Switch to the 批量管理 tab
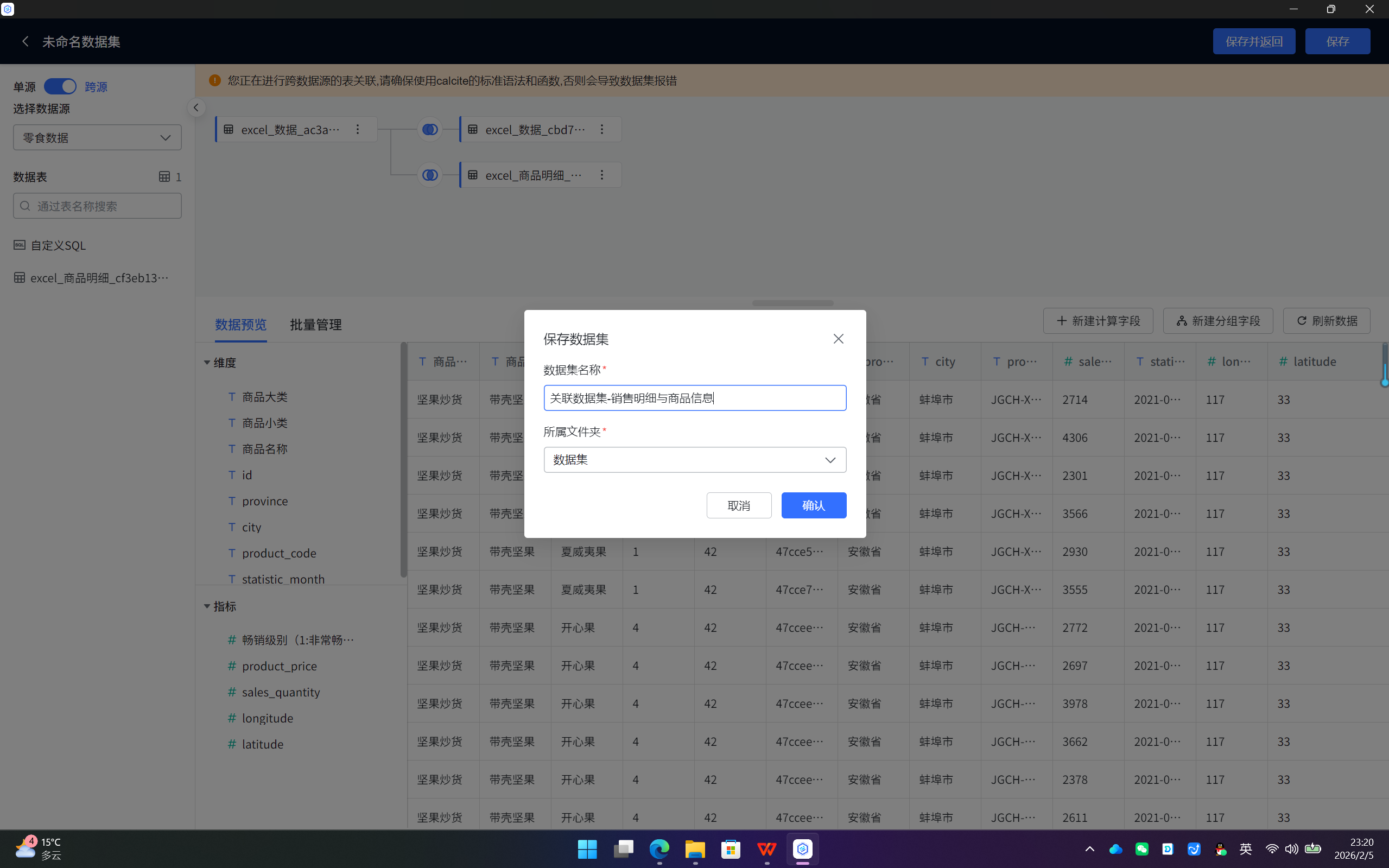Image resolution: width=1389 pixels, height=868 pixels. 316,325
